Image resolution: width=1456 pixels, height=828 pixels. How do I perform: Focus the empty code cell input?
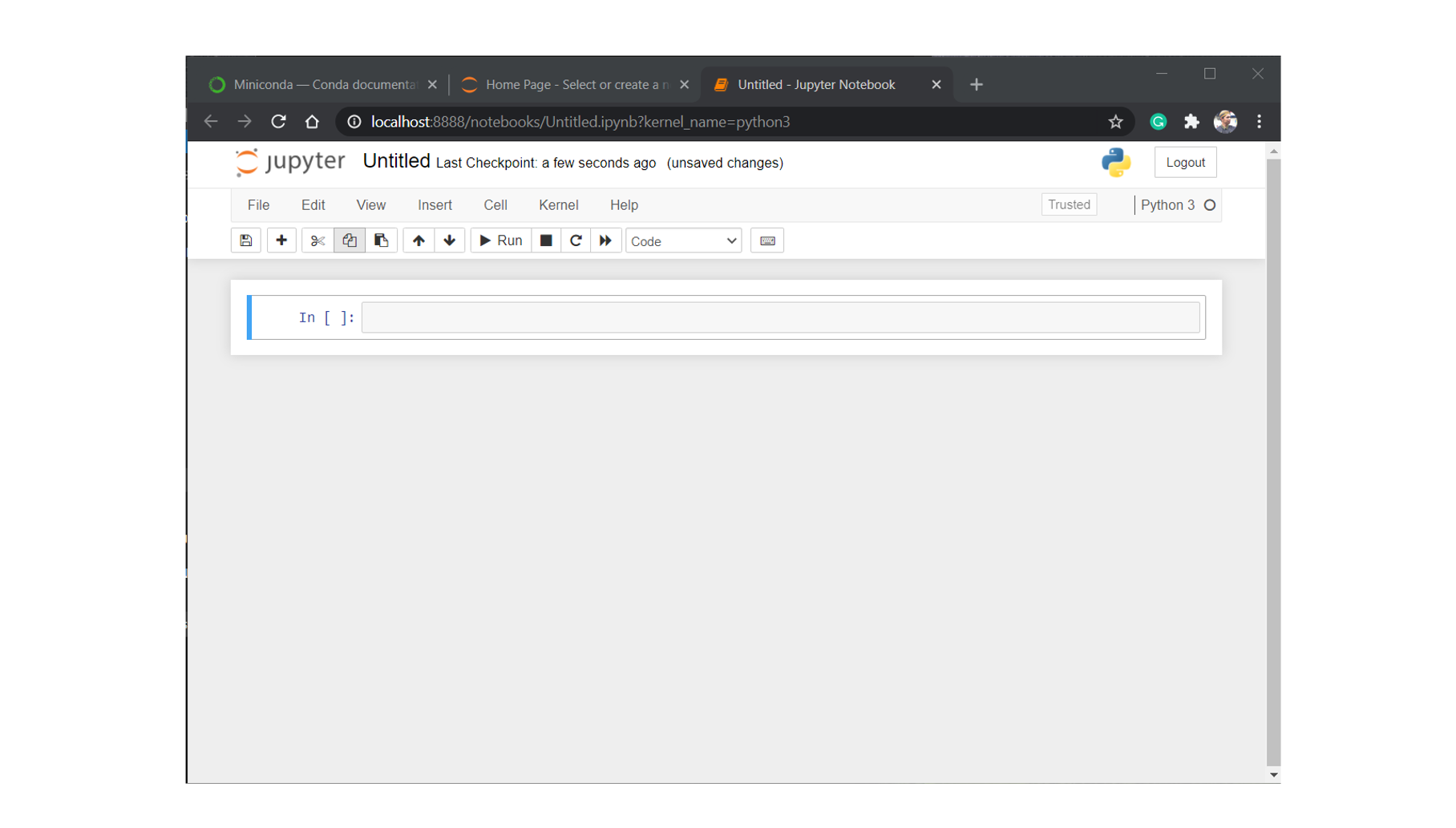[780, 317]
